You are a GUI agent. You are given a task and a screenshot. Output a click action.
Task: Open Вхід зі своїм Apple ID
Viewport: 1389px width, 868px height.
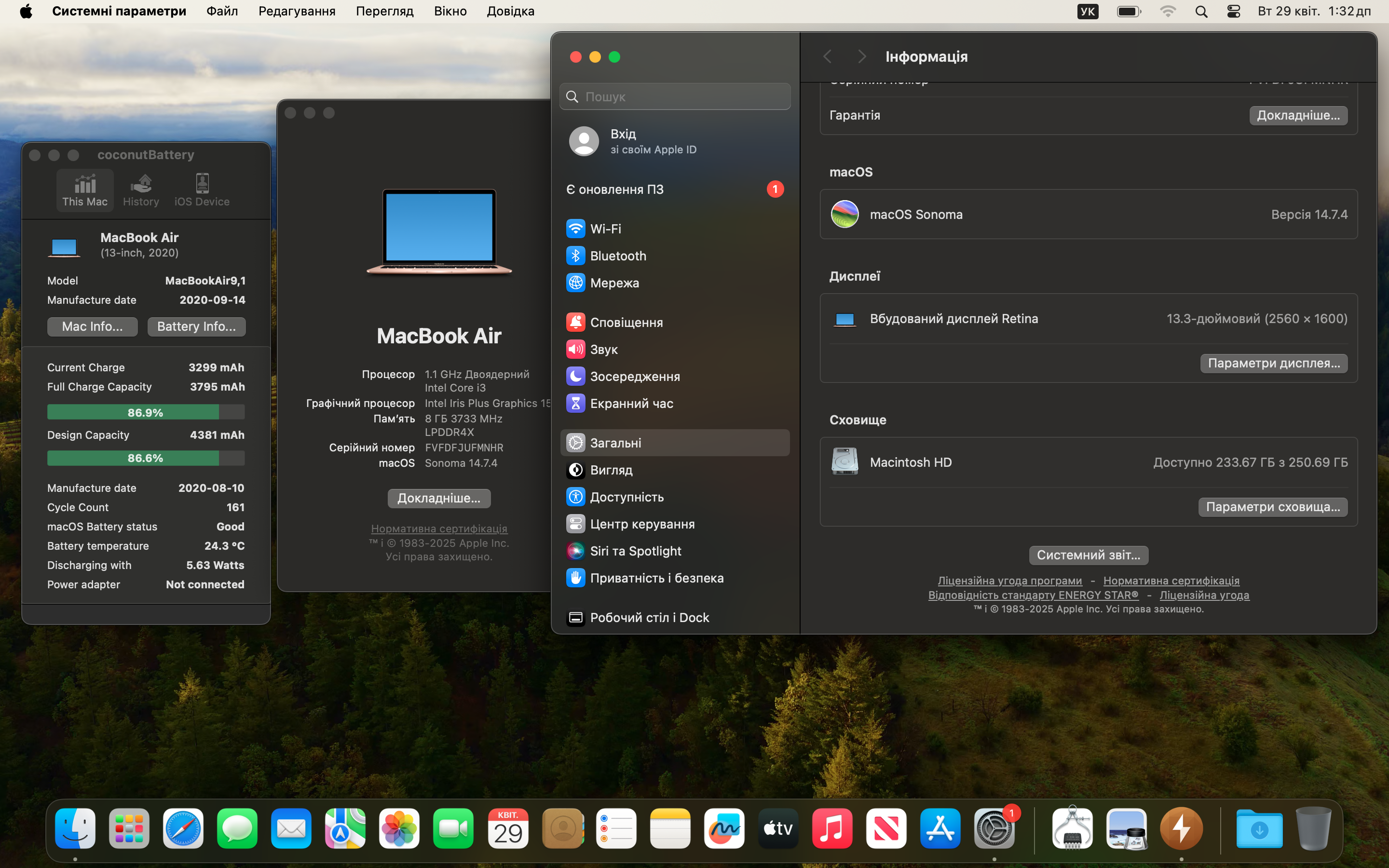pyautogui.click(x=675, y=141)
